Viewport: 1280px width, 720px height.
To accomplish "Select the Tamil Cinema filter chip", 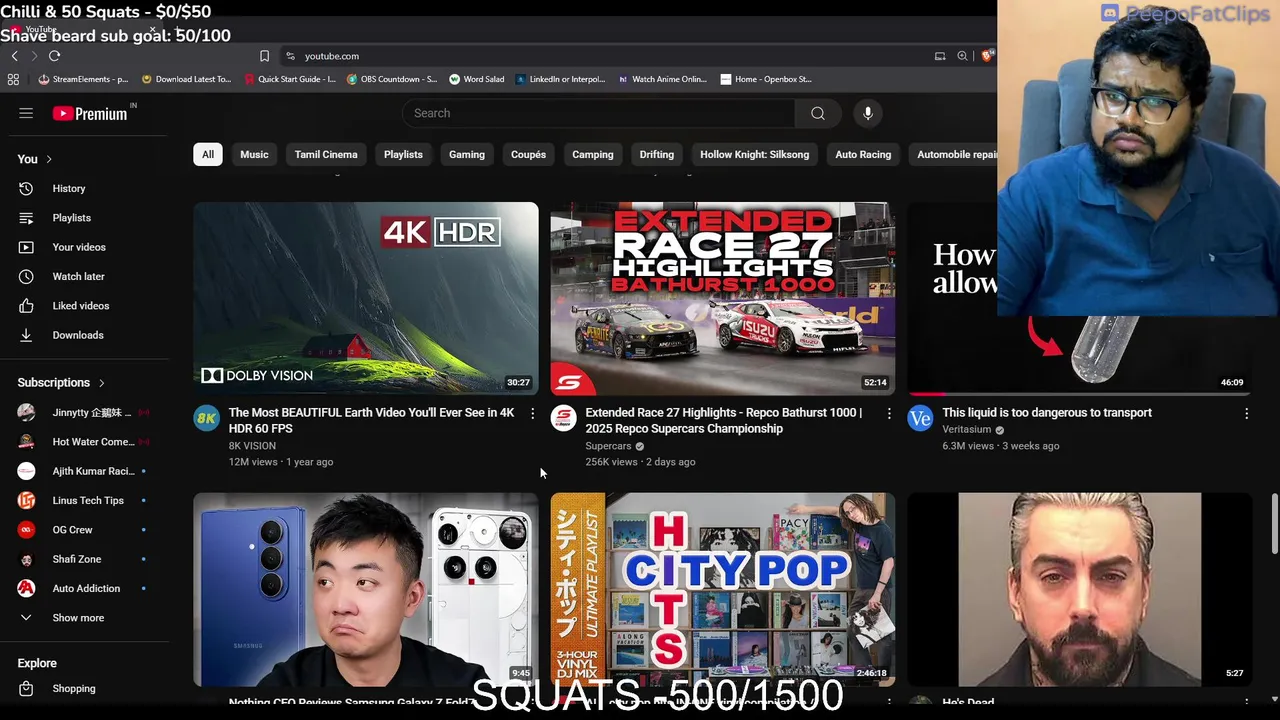I will click(x=326, y=154).
